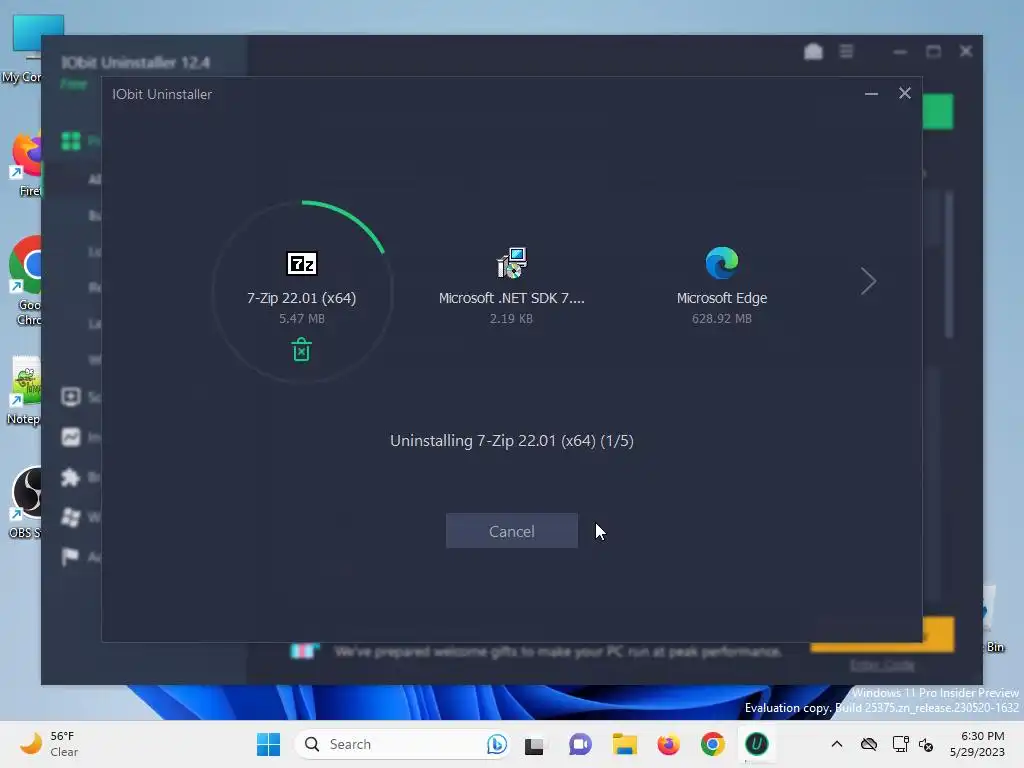Click IObit Uninstaller taskbar icon

(x=757, y=744)
